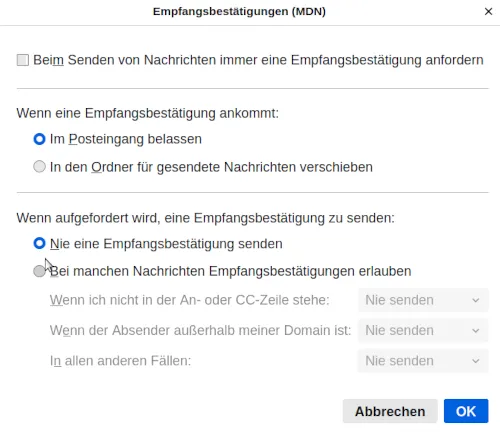Open 'In allen anderen Fällen' dropdown

[x=423, y=361]
